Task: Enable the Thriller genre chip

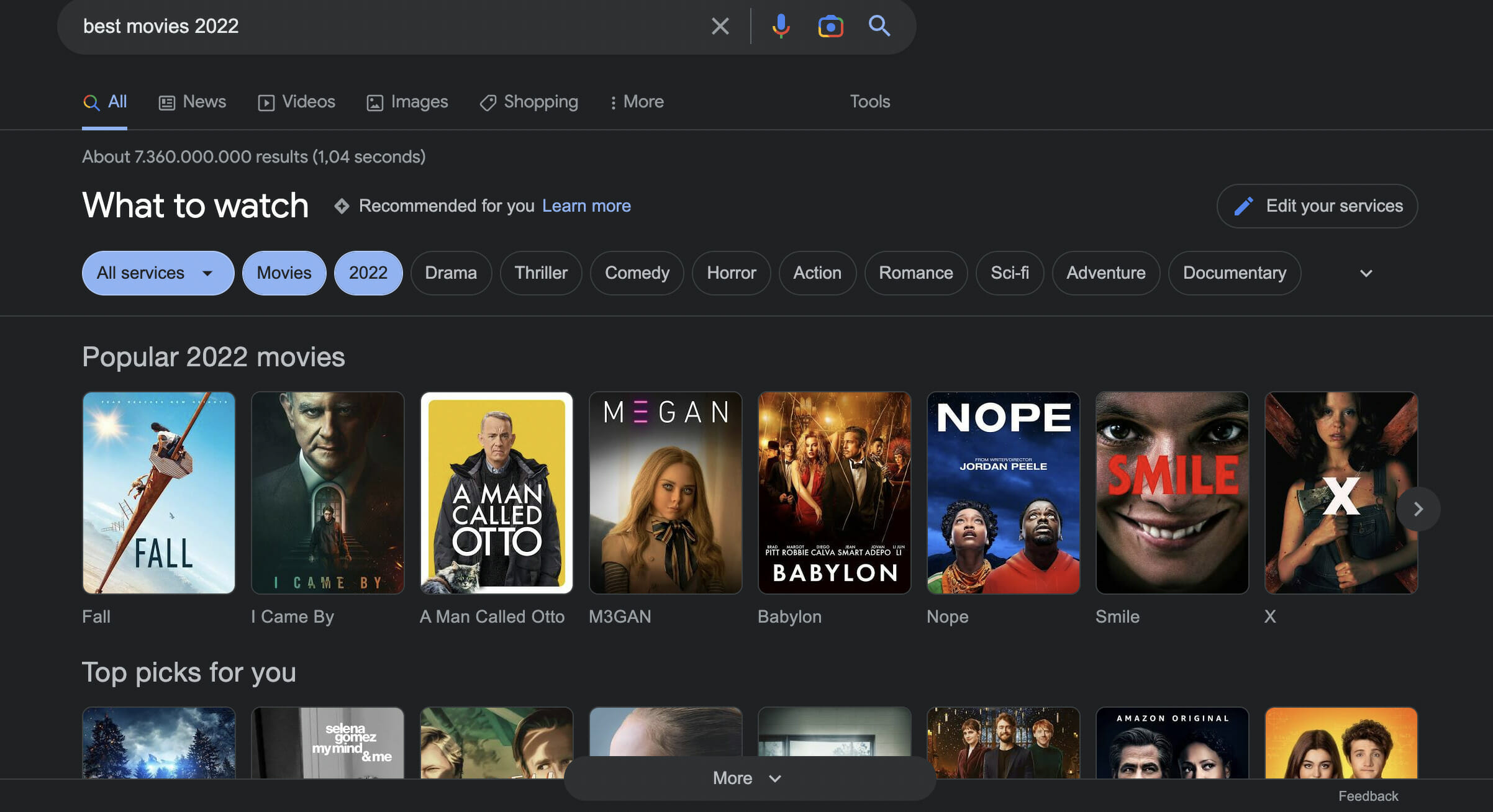Action: [541, 273]
